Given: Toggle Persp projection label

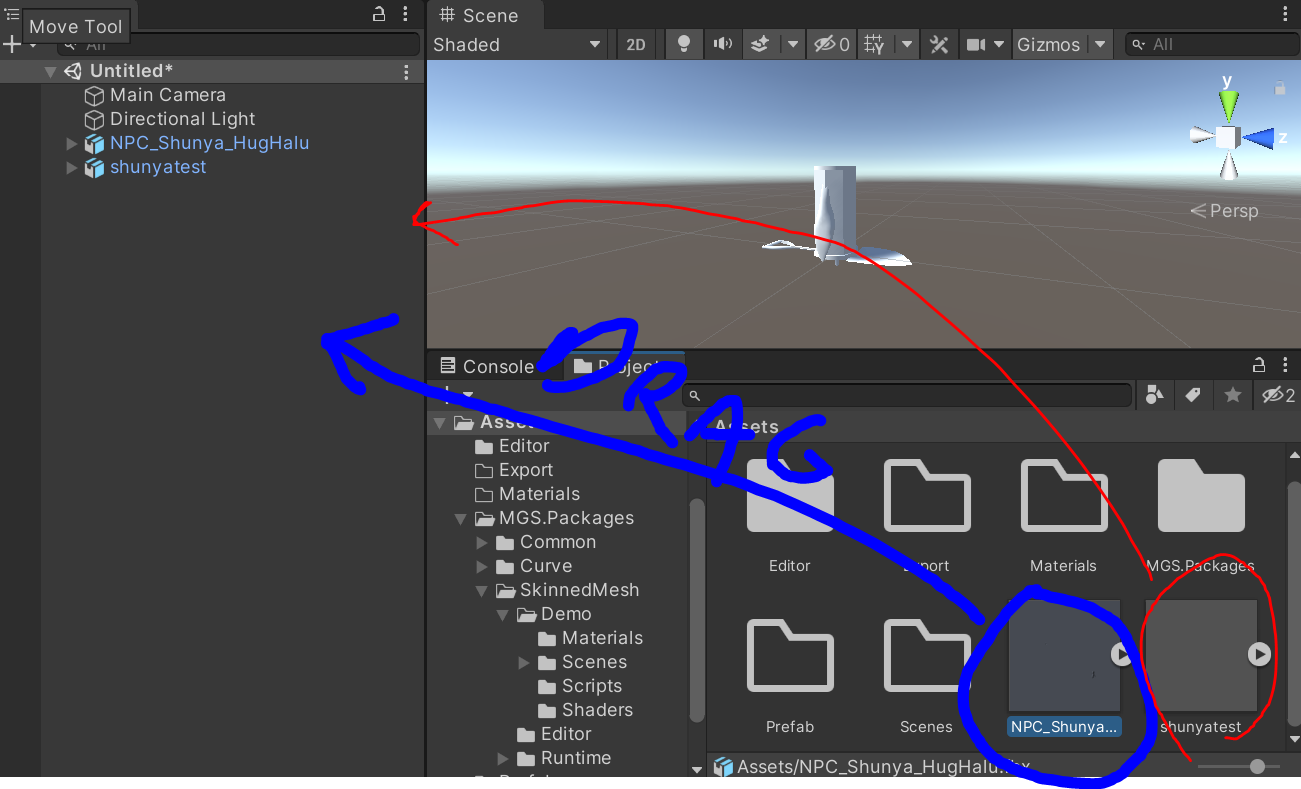Looking at the screenshot, I should pyautogui.click(x=1224, y=211).
